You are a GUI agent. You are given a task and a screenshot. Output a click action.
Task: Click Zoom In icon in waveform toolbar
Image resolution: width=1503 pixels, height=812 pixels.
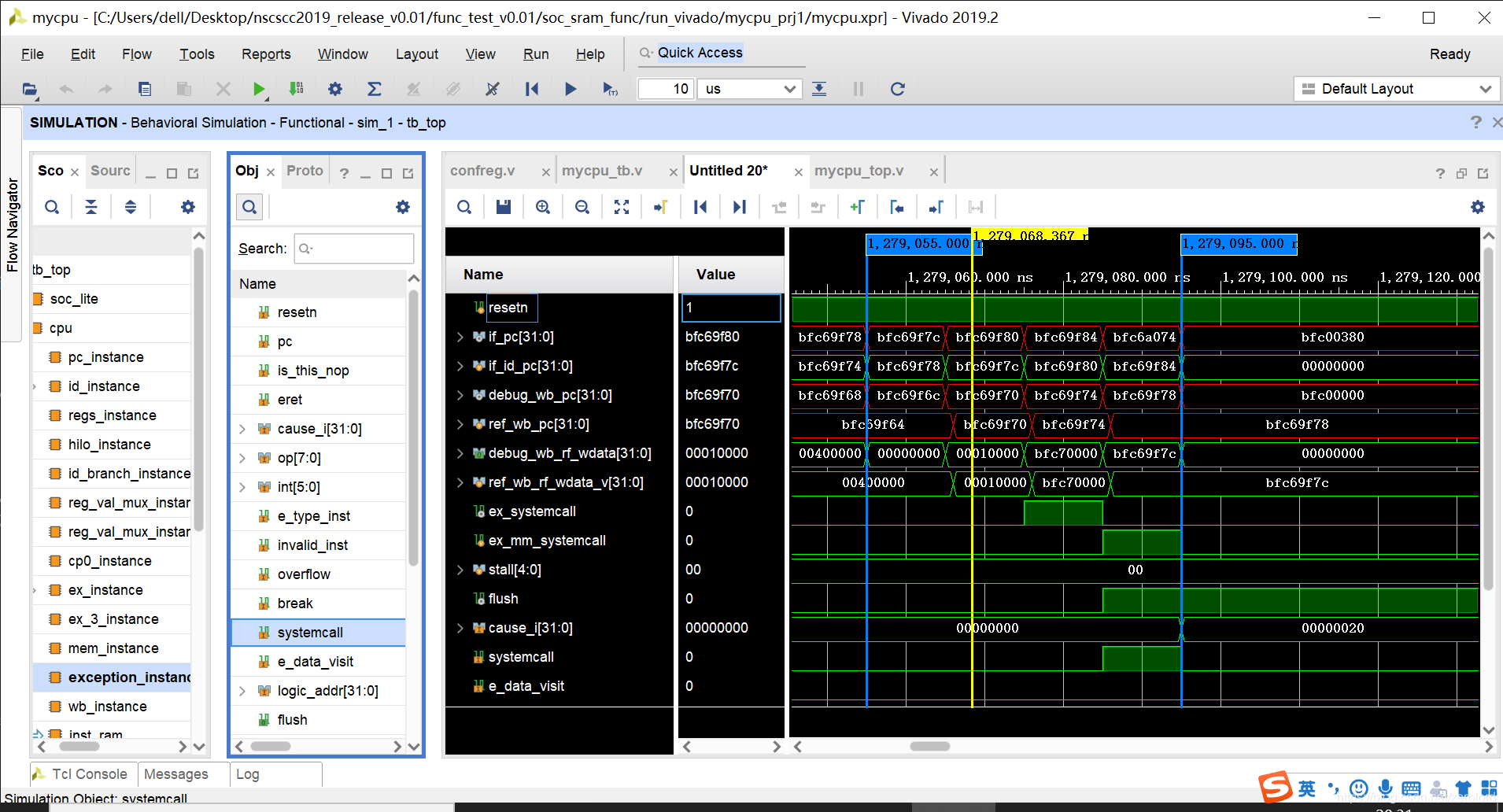[543, 207]
